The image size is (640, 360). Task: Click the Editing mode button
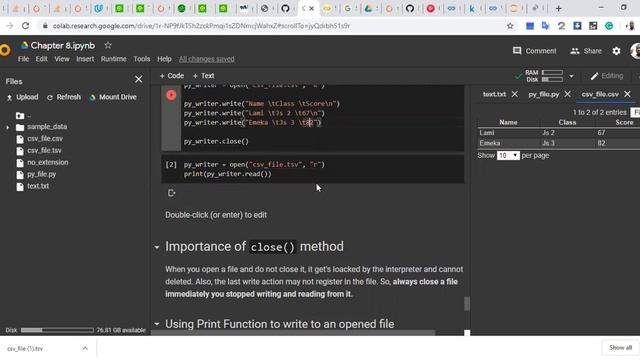pos(607,76)
